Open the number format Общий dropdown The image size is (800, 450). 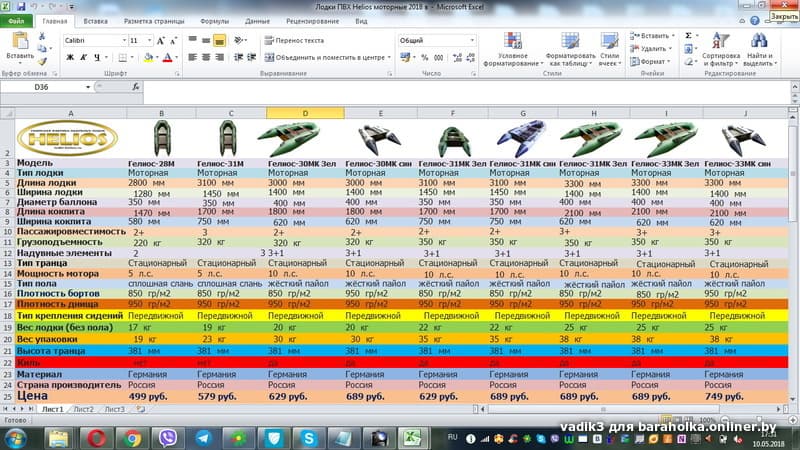click(x=472, y=40)
